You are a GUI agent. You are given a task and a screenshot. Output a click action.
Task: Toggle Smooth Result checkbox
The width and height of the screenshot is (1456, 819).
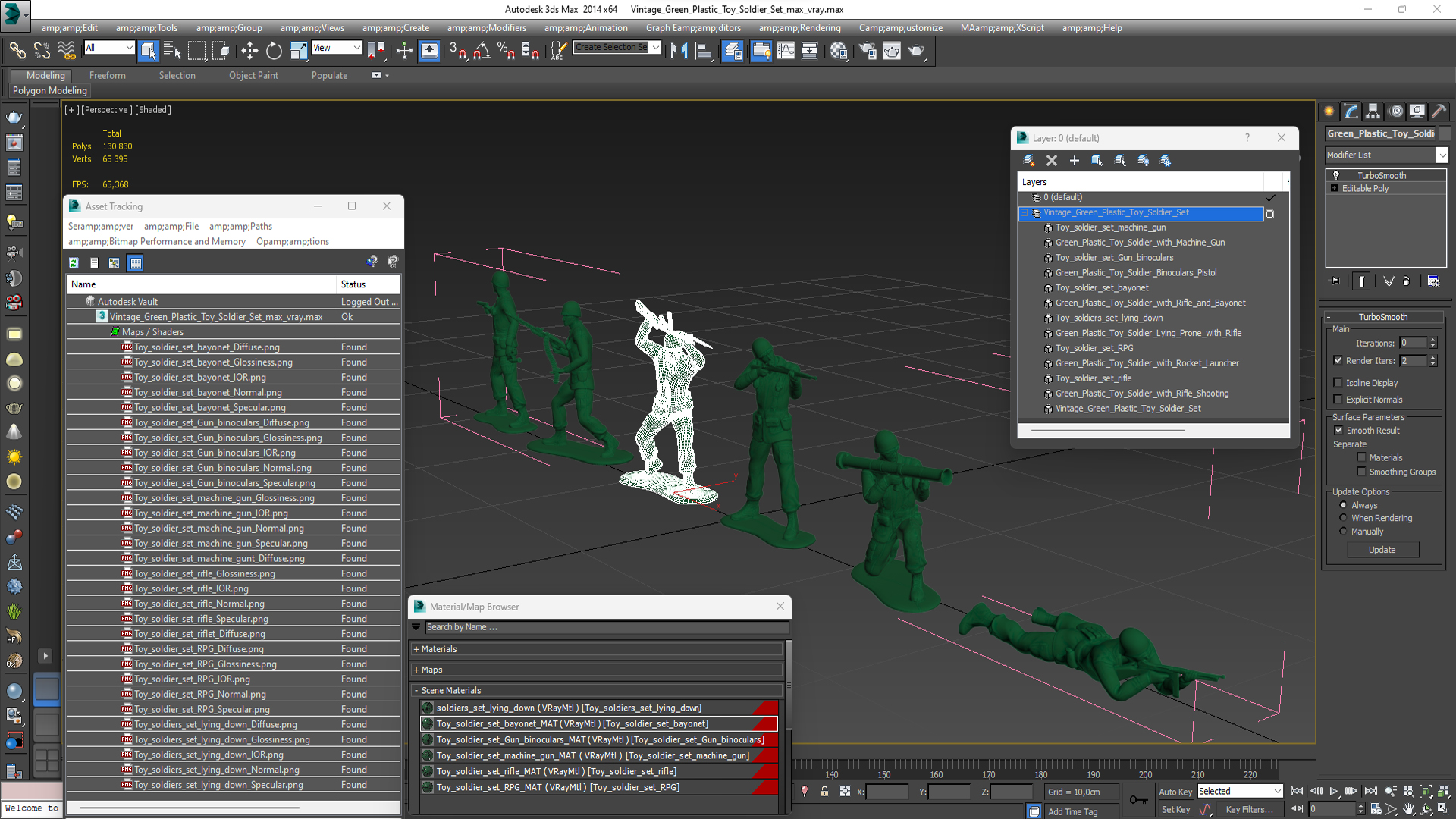[x=1338, y=430]
